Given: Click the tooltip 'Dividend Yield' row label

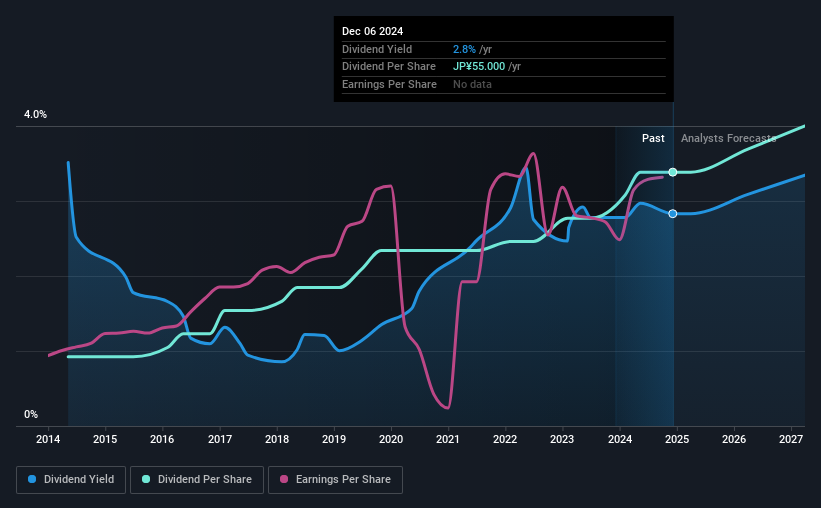Looking at the screenshot, I should [377, 49].
